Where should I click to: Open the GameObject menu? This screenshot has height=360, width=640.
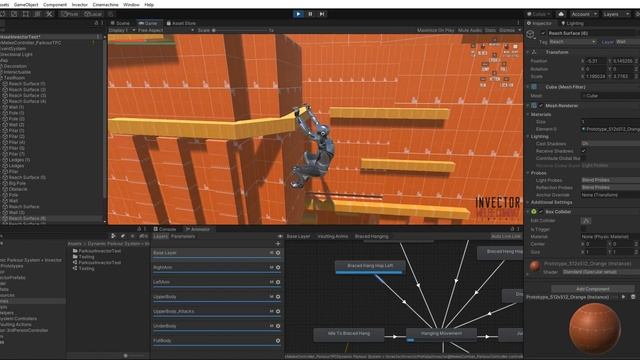pos(26,4)
